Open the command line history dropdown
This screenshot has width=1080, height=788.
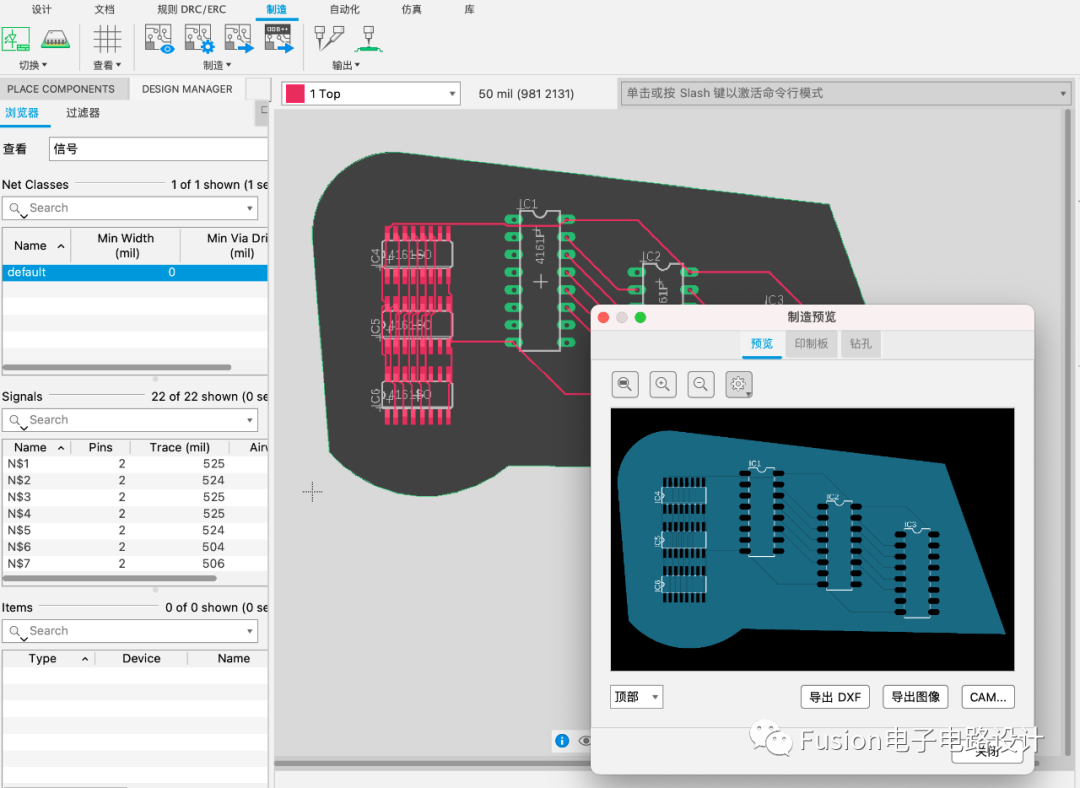point(1063,94)
